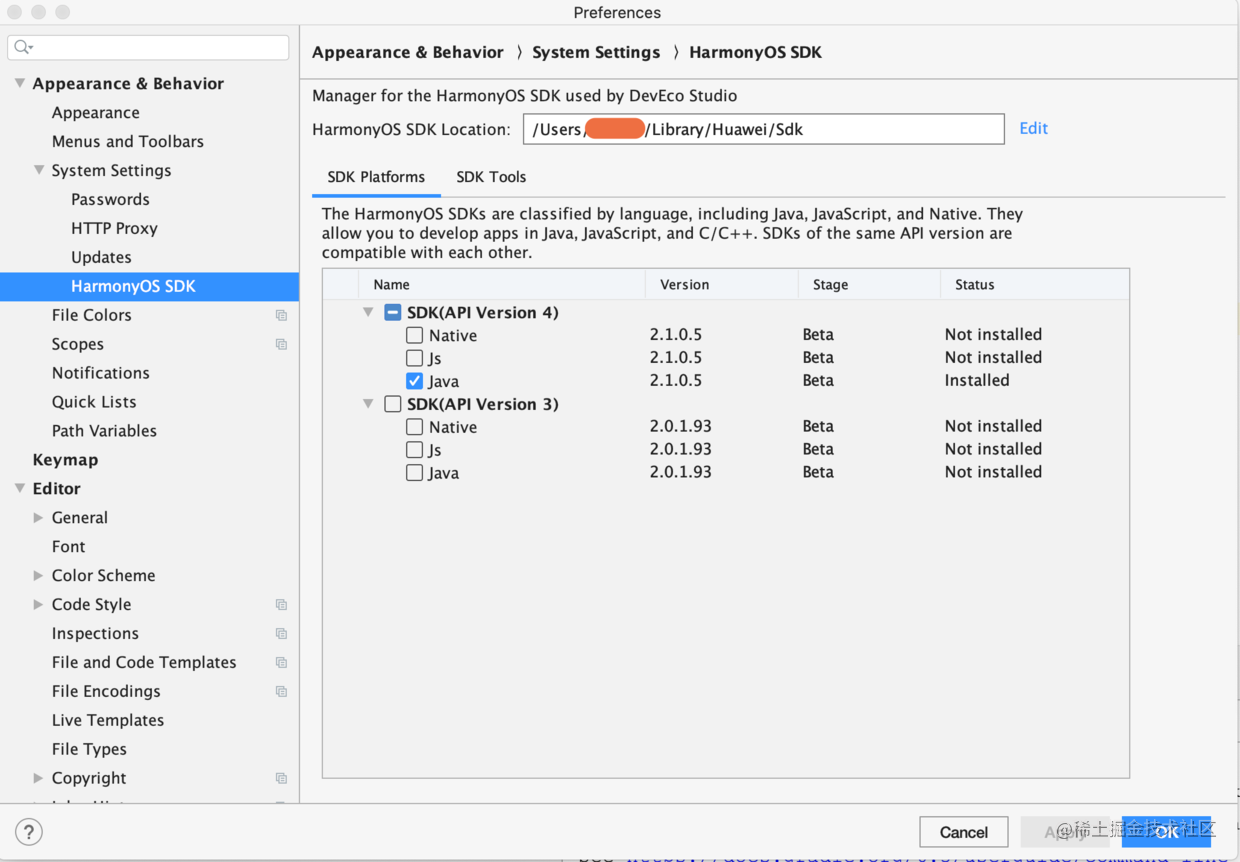Check the Native 2.0.1.93 checkbox
The image size is (1240, 862).
(x=415, y=427)
